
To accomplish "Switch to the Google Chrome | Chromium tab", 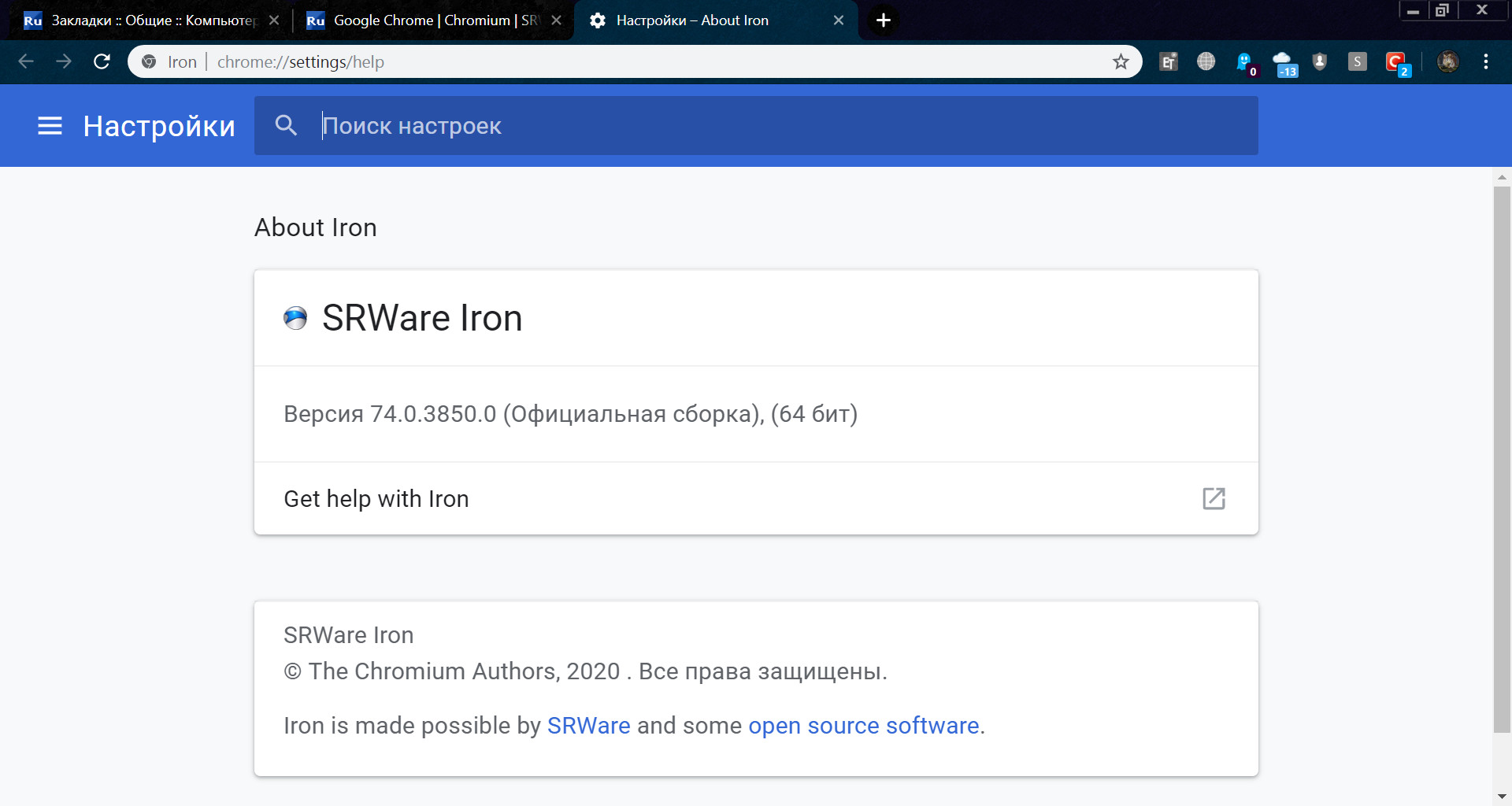I will (425, 20).
